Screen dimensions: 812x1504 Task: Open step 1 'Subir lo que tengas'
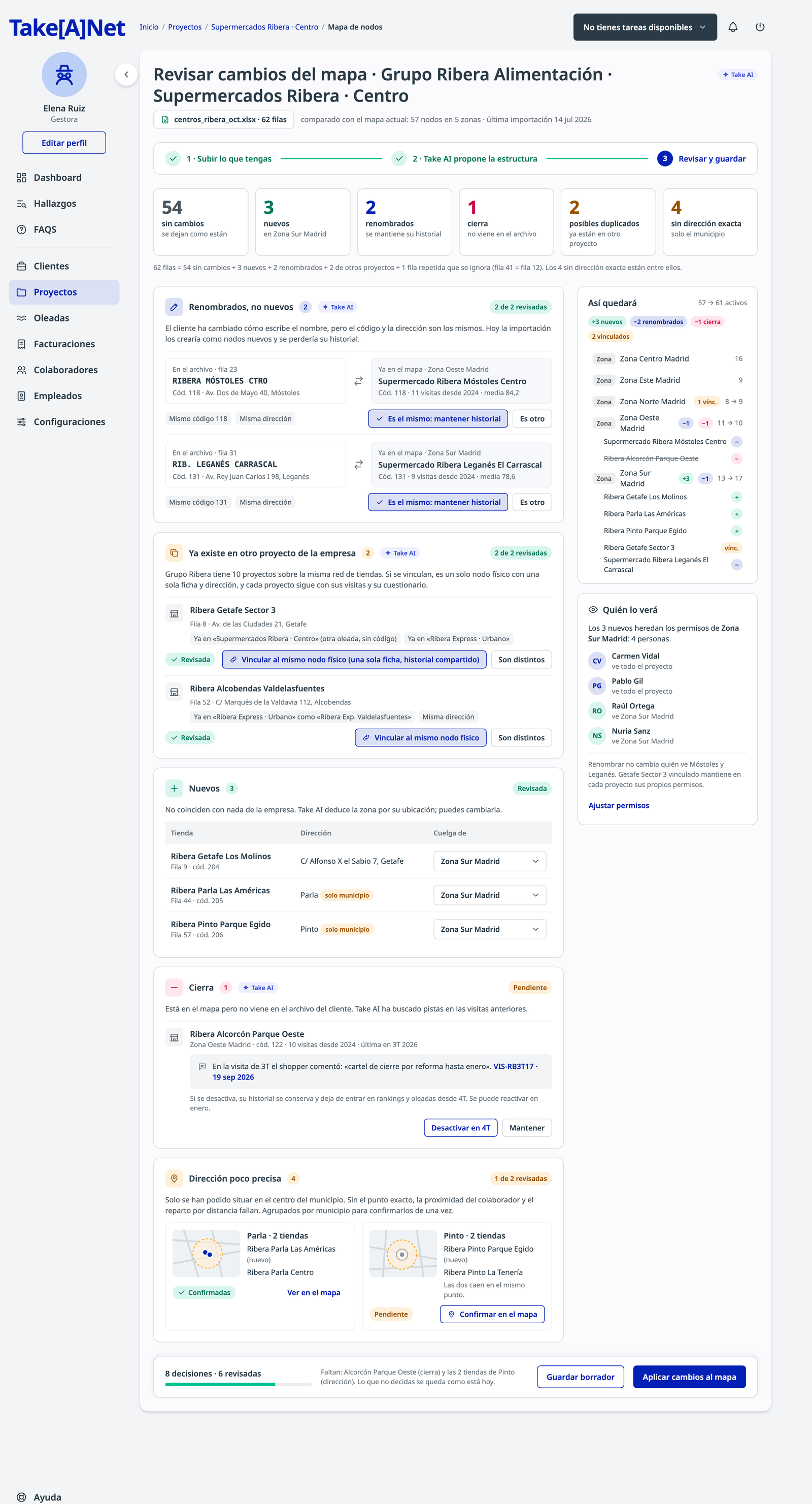point(218,159)
